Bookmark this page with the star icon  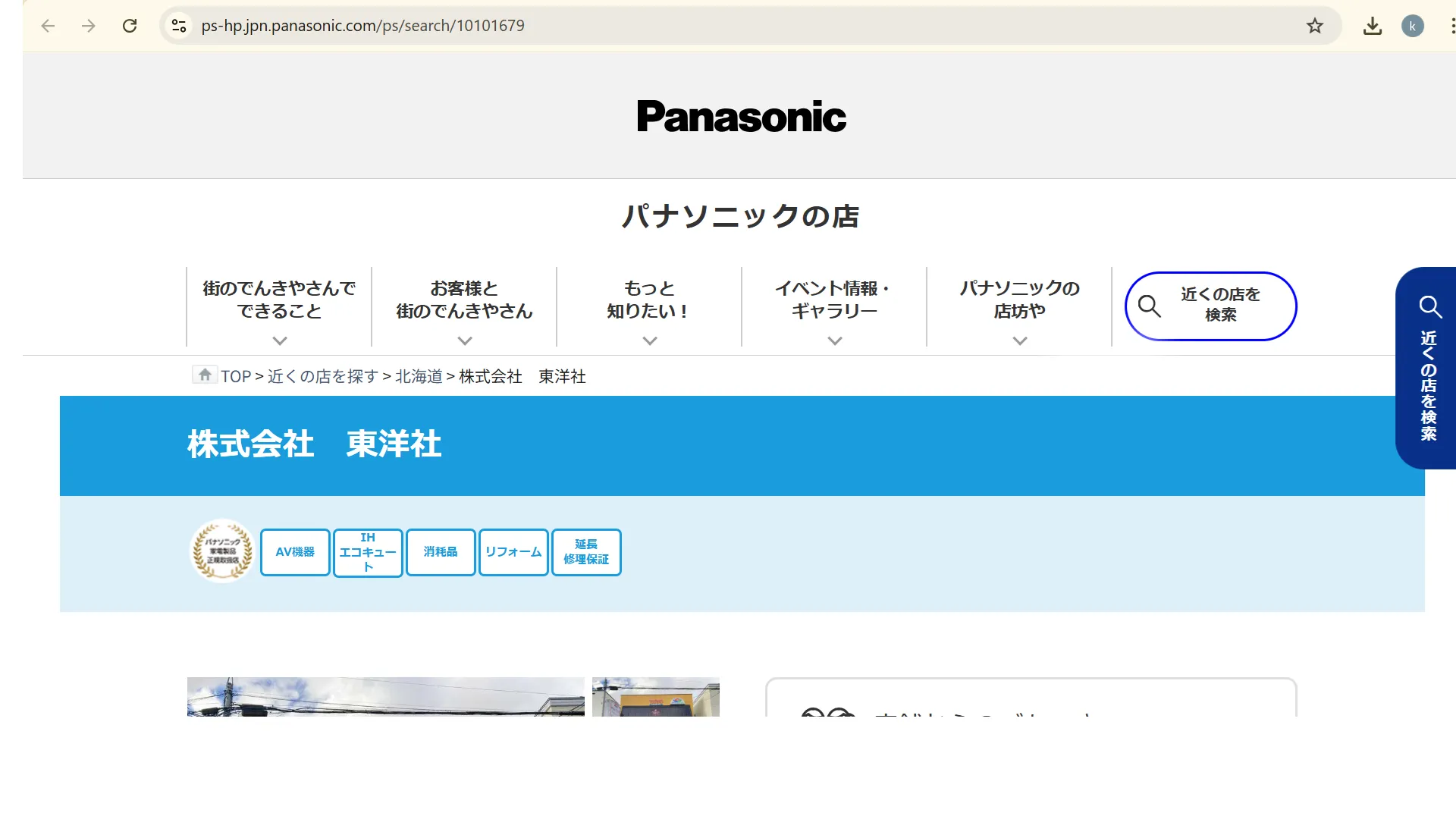[x=1315, y=26]
